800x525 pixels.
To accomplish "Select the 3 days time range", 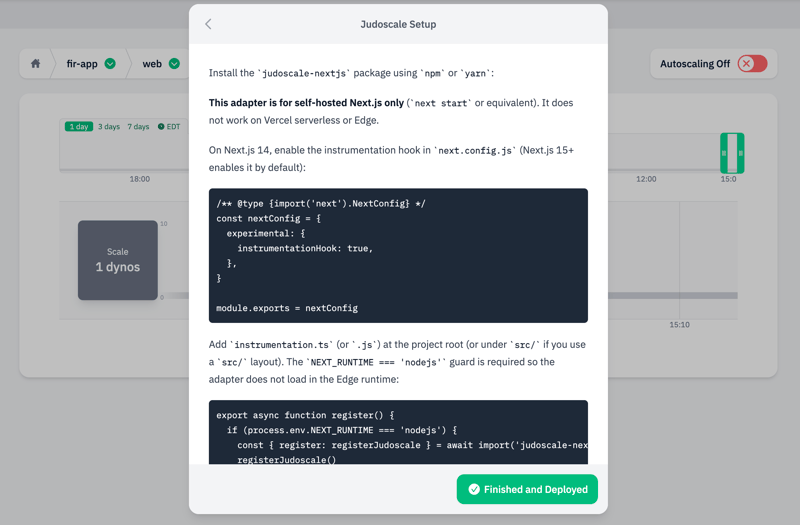I will pos(109,127).
